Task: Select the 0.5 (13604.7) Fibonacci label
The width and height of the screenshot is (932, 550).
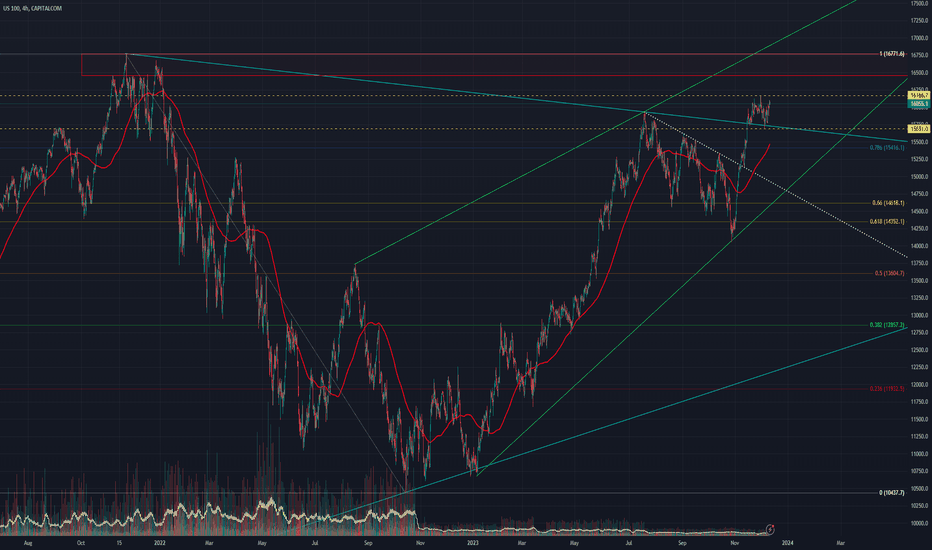Action: click(889, 274)
